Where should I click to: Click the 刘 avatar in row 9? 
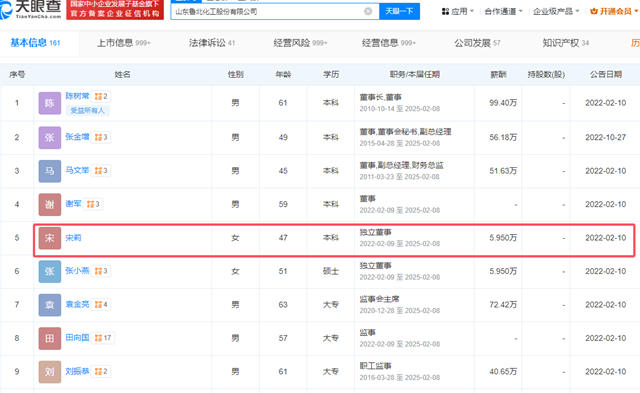pos(50,372)
